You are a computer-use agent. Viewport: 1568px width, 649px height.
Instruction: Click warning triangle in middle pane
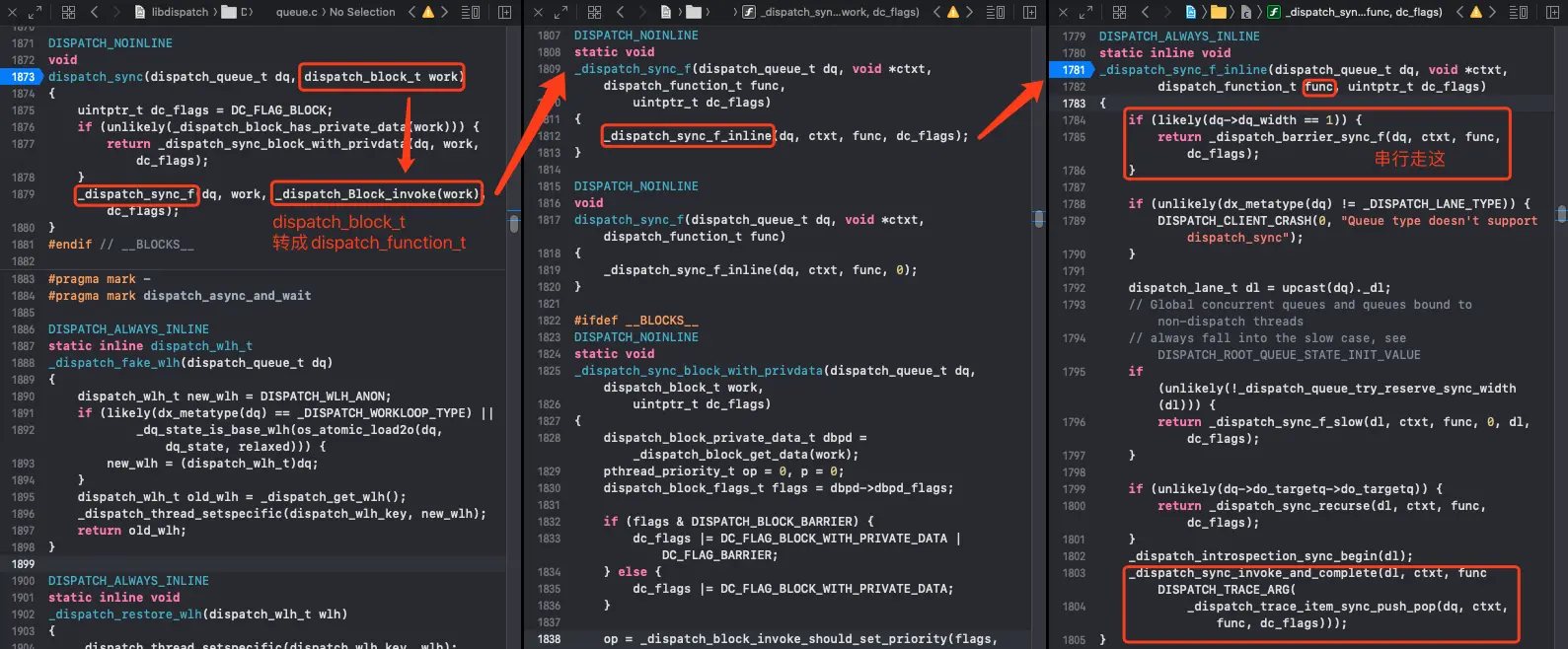point(953,12)
